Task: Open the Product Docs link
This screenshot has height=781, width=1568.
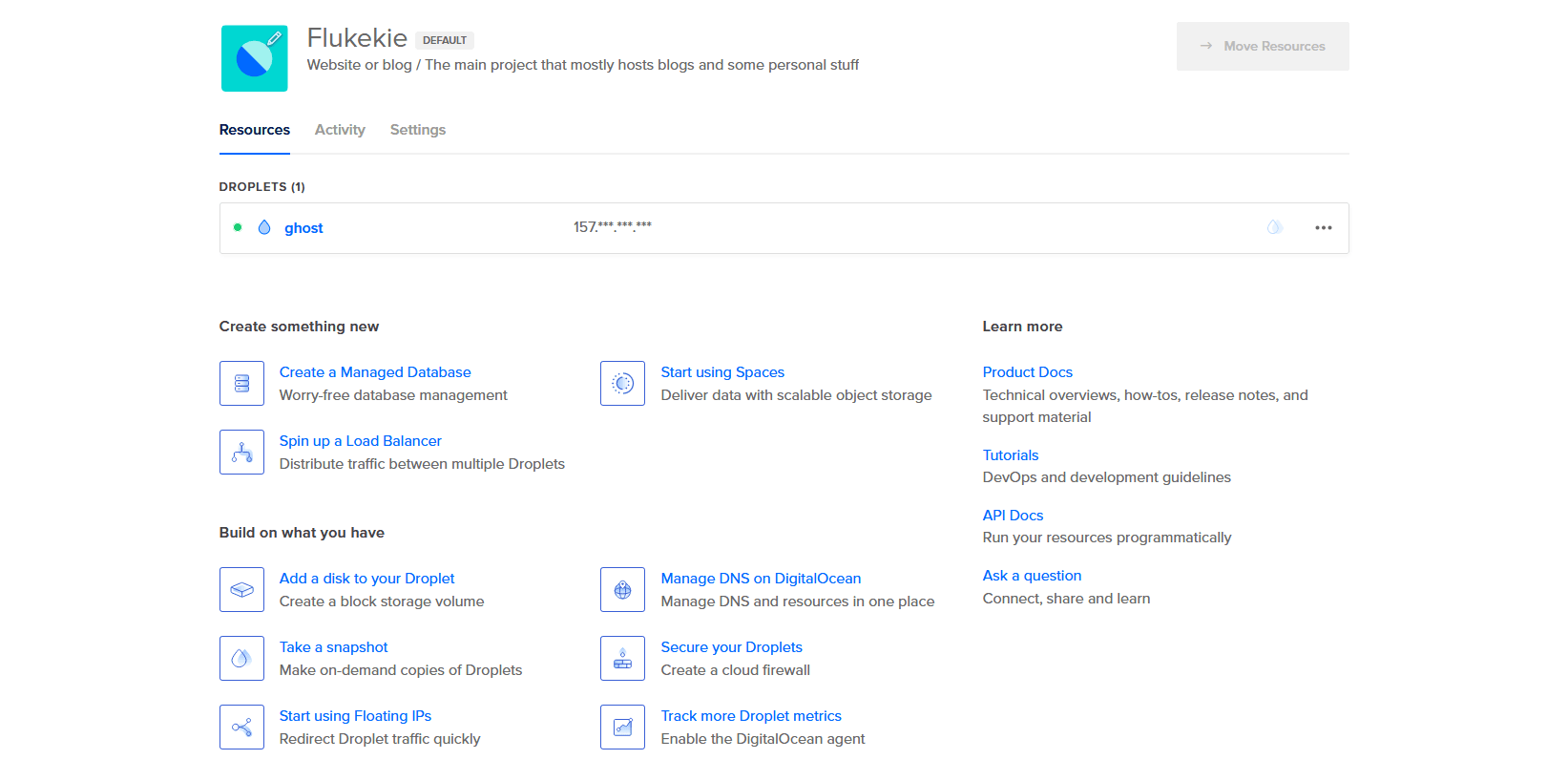Action: [x=1027, y=372]
